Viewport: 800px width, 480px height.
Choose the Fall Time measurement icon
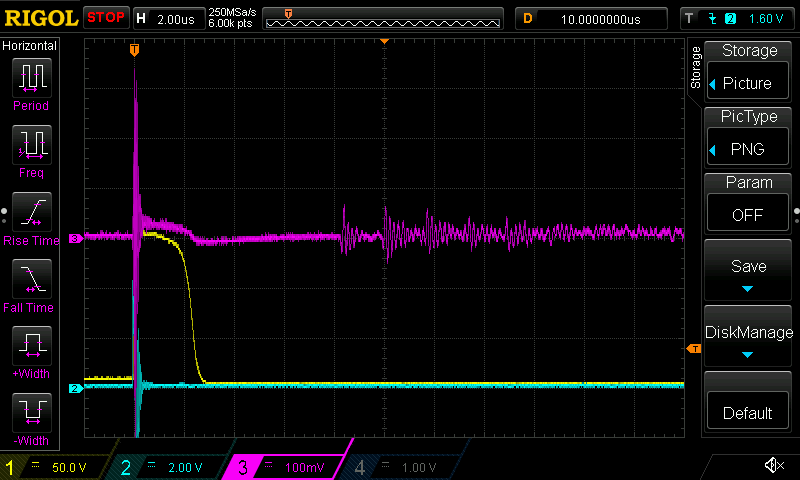tap(32, 279)
